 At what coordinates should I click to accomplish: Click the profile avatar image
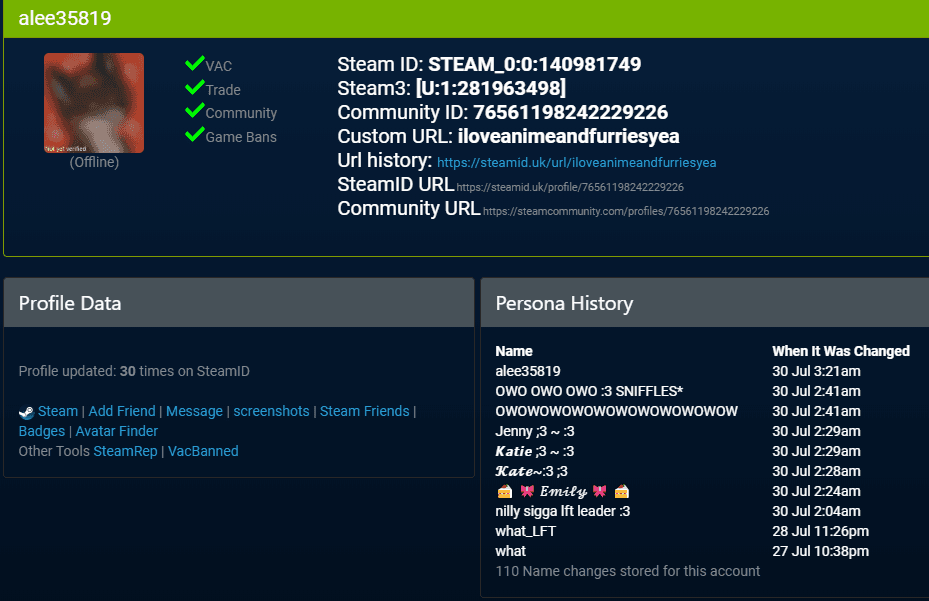(94, 103)
